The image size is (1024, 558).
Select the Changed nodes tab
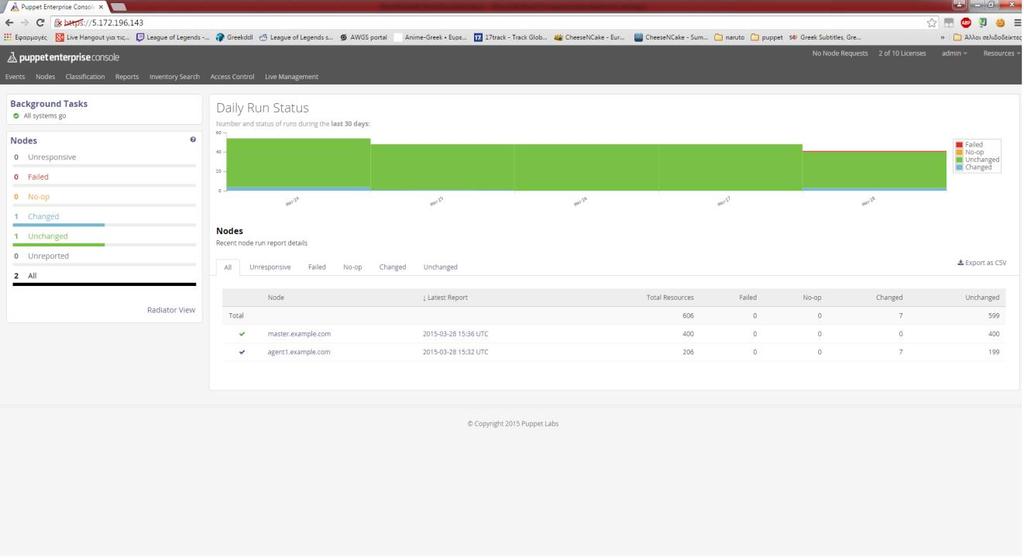click(392, 267)
